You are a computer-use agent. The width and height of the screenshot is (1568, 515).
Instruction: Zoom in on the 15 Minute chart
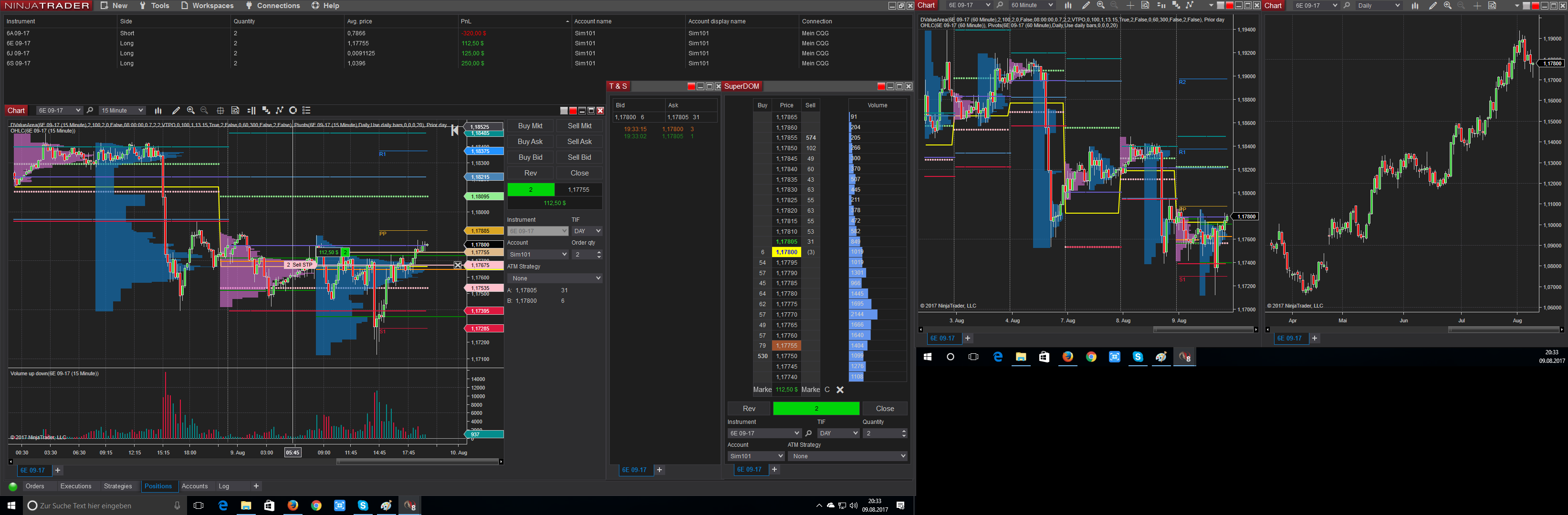click(x=190, y=111)
